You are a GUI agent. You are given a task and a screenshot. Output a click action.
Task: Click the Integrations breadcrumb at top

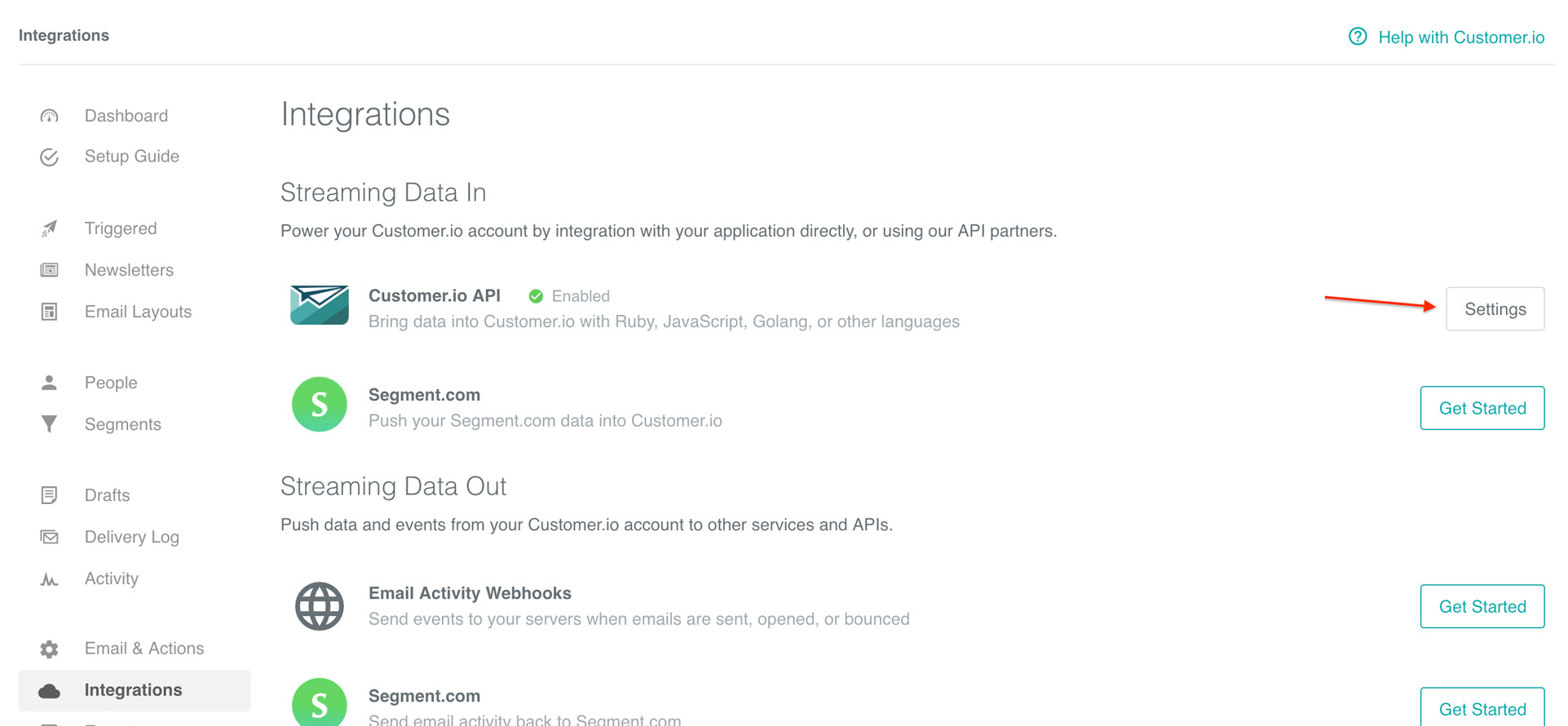tap(64, 35)
